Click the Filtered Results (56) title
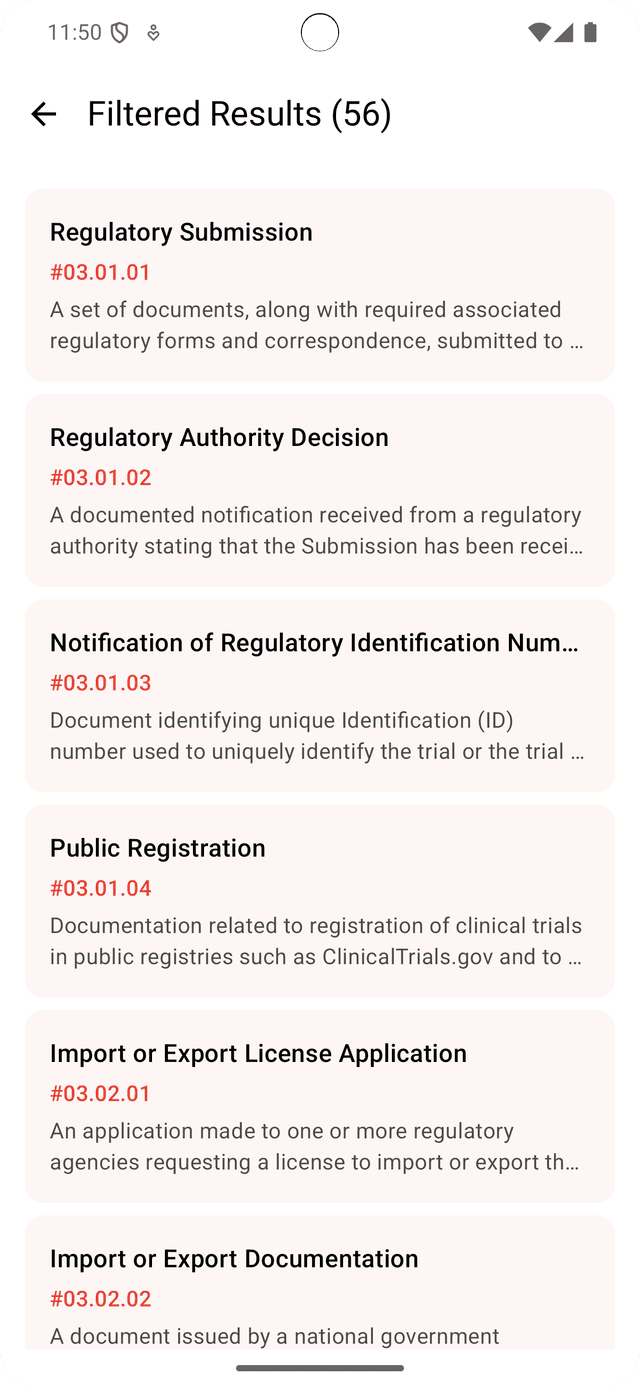Image resolution: width=640 pixels, height=1387 pixels. [240, 114]
